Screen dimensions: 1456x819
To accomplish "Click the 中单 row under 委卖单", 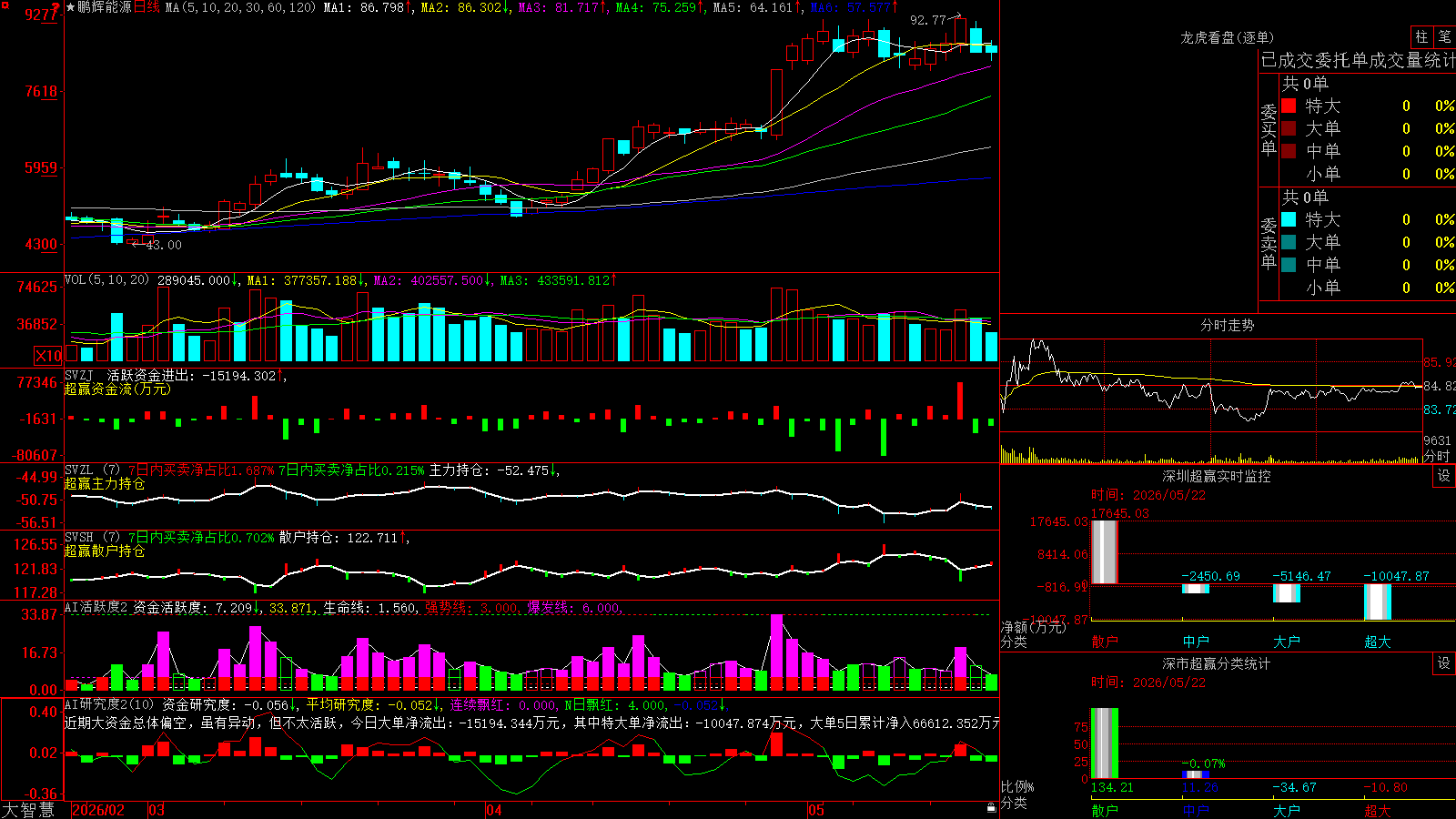I will coord(1368,265).
